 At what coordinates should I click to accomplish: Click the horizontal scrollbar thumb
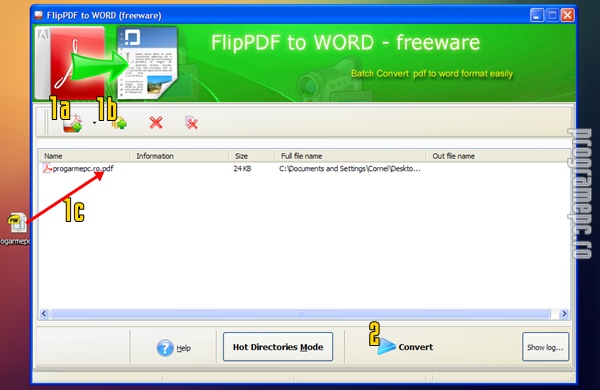click(x=300, y=314)
